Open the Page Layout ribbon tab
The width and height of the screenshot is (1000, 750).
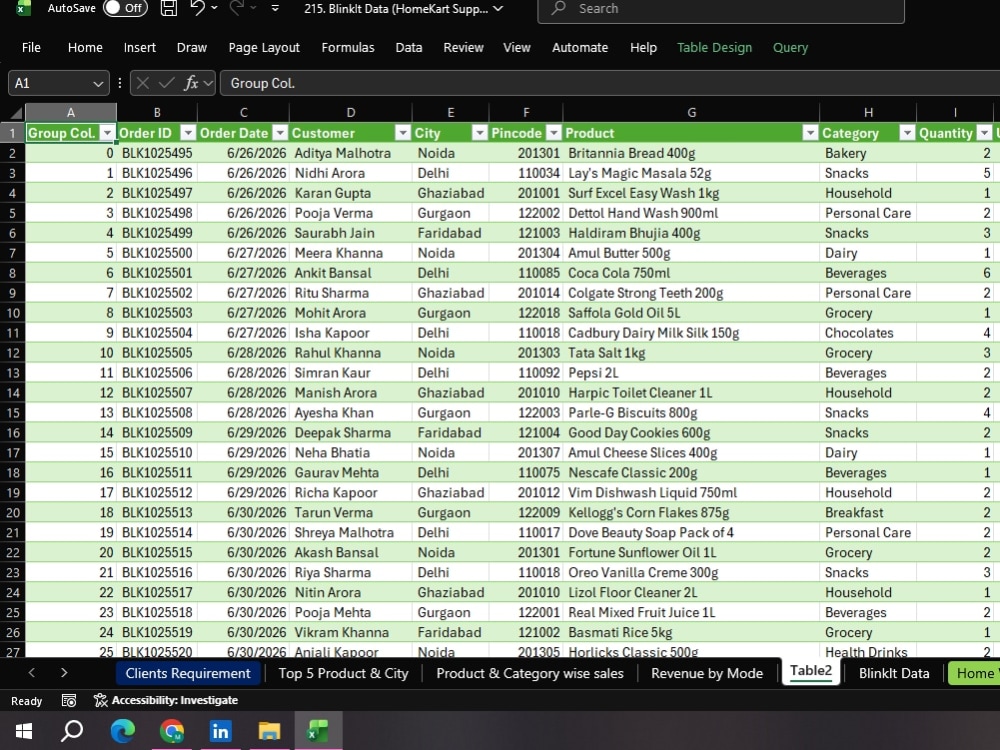pos(264,47)
